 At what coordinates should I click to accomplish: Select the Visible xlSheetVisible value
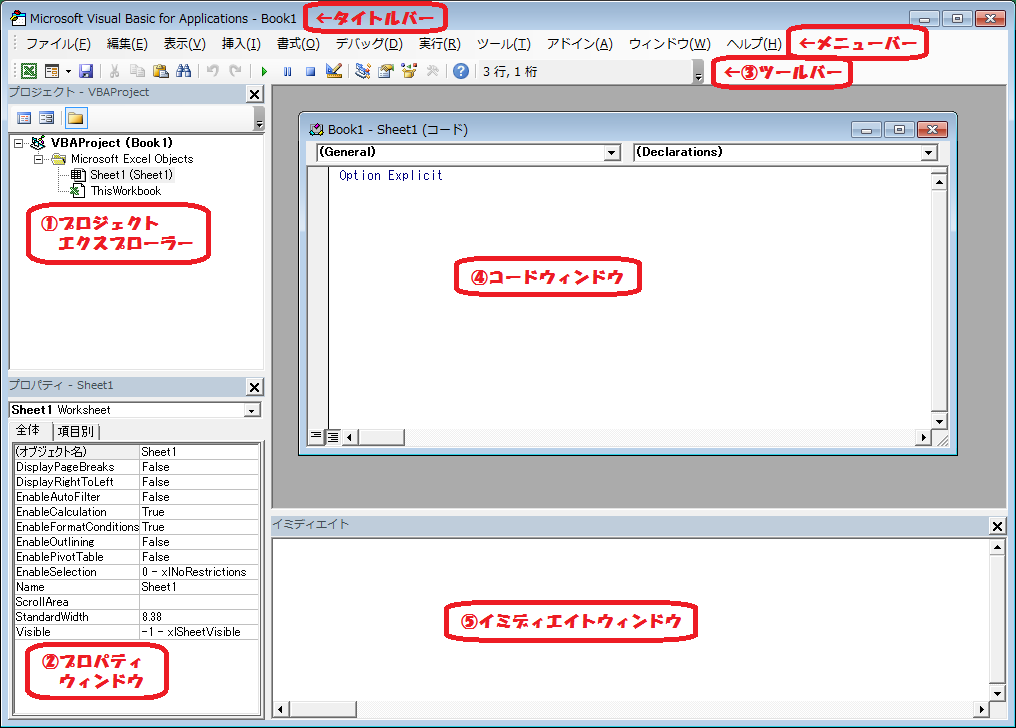pyautogui.click(x=199, y=632)
